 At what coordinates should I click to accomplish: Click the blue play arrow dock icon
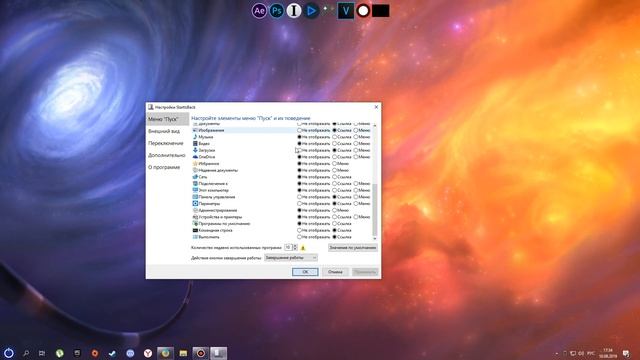pyautogui.click(x=311, y=11)
